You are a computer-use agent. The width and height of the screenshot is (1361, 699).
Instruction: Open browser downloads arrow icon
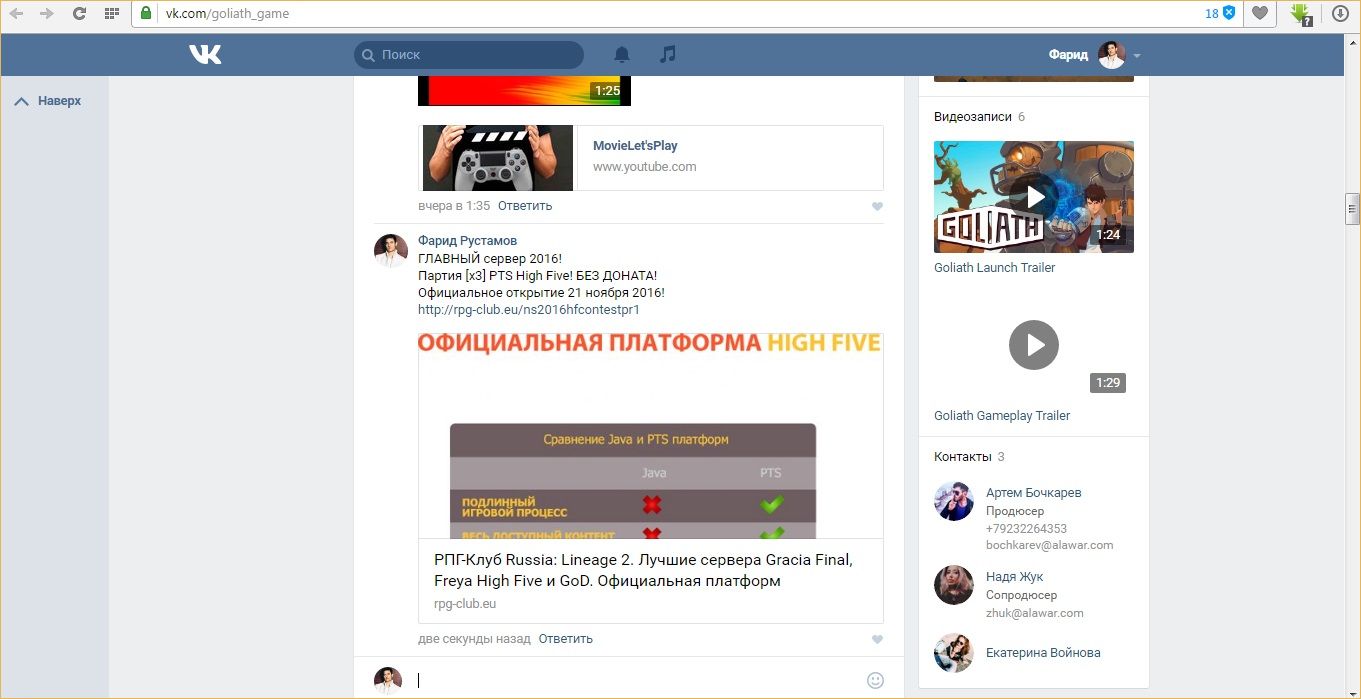click(1340, 14)
